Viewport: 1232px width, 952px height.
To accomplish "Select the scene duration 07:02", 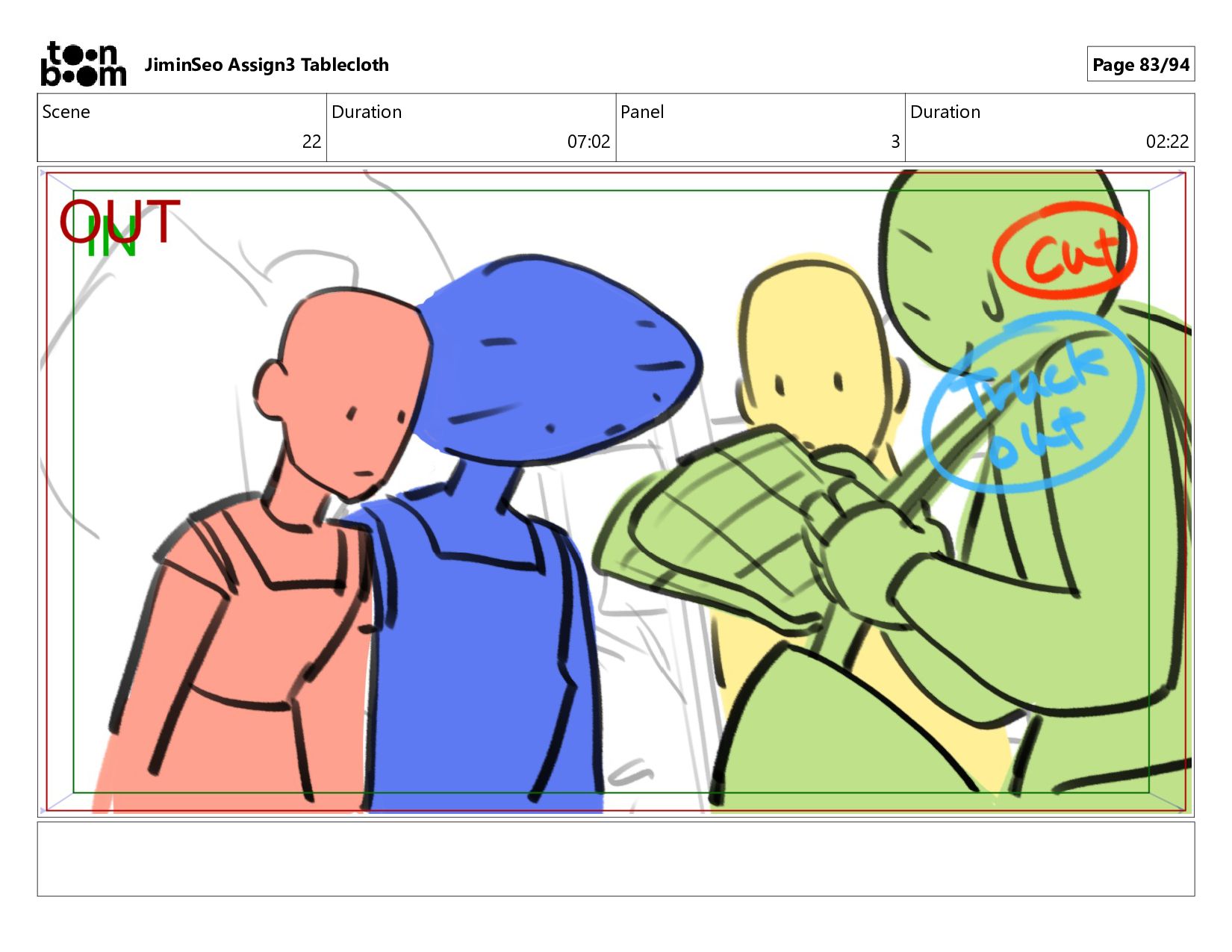I will [x=588, y=141].
